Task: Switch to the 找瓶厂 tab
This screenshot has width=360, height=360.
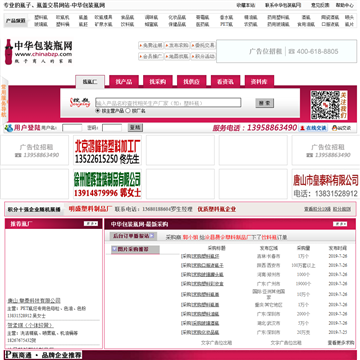Action: tap(90, 82)
